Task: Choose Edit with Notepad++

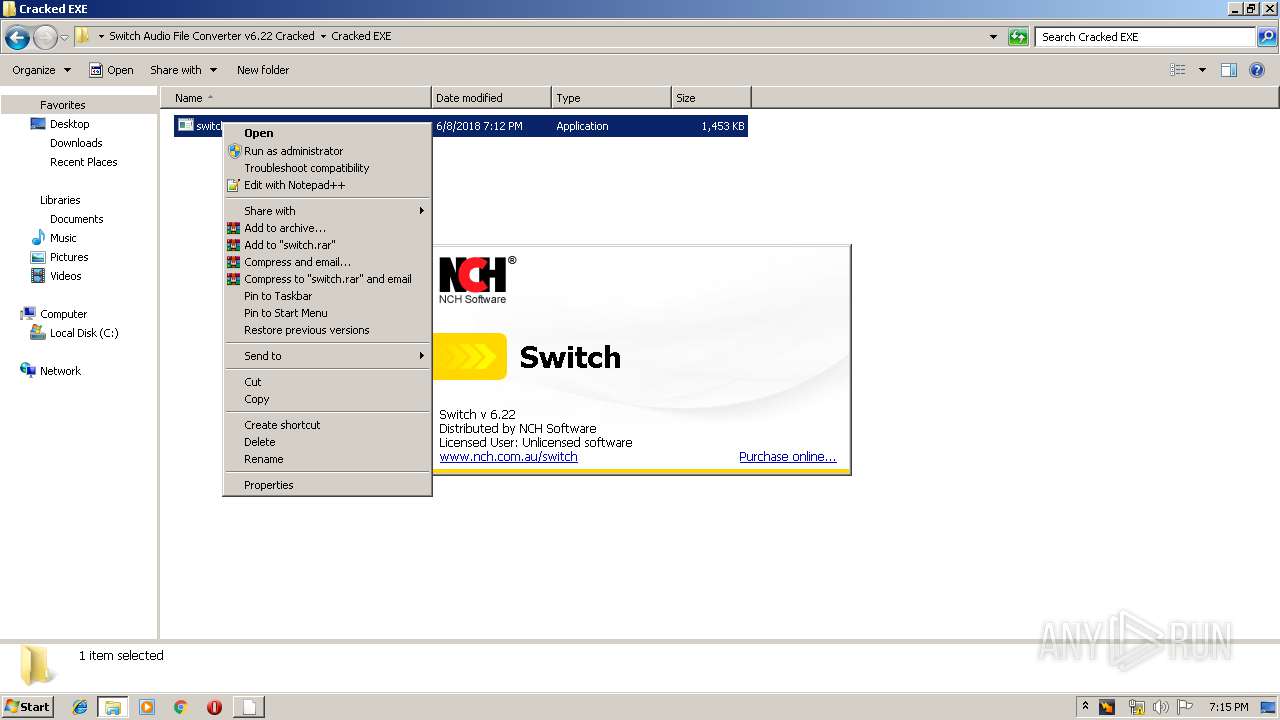Action: coord(327,185)
